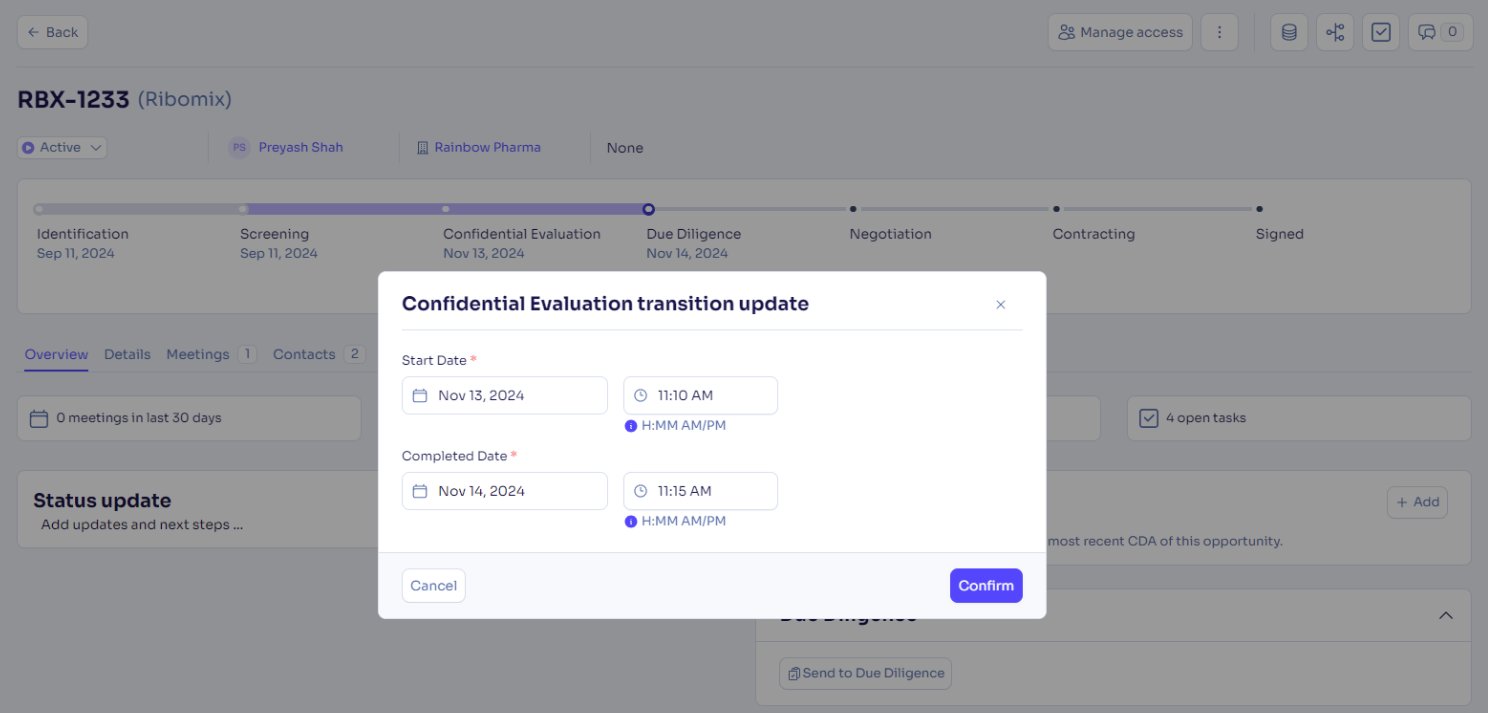Click the PS avatar icon

click(x=239, y=147)
